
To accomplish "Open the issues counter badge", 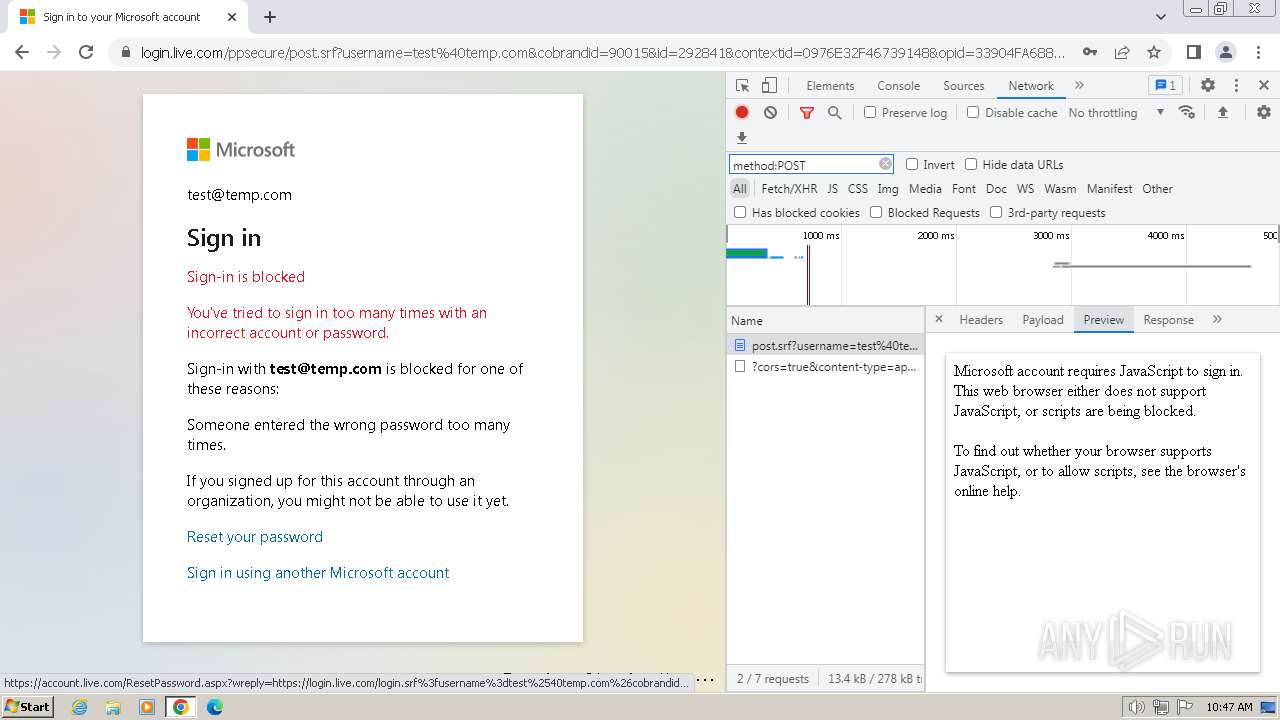I will click(1164, 86).
